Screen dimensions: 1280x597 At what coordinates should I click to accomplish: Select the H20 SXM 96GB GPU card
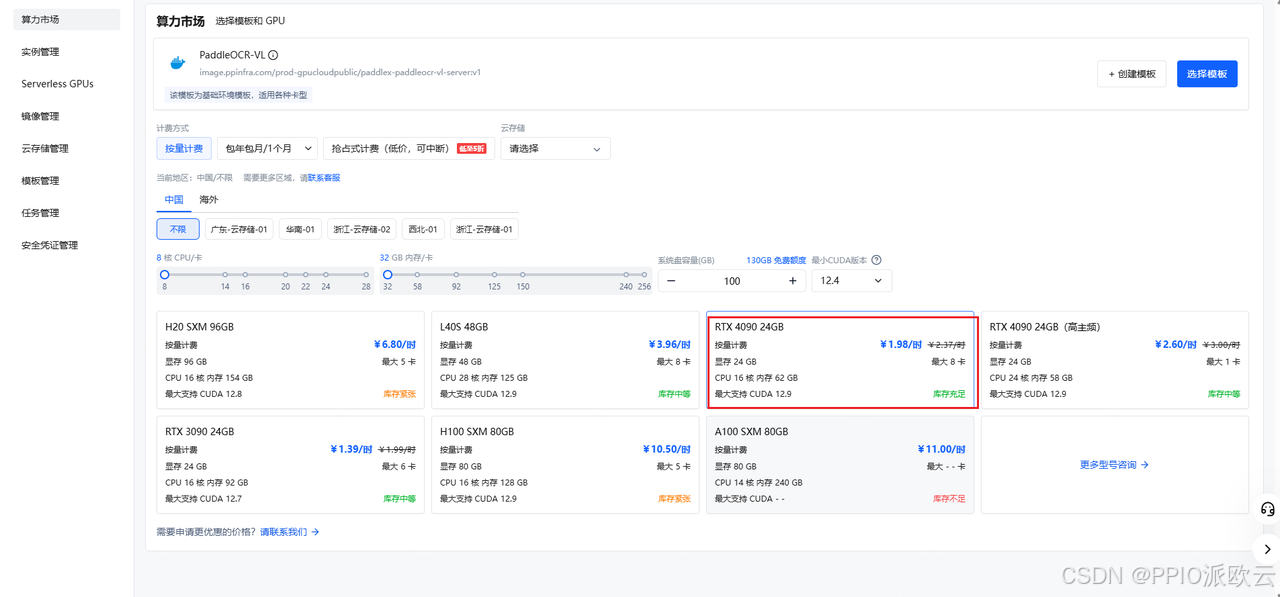click(290, 360)
